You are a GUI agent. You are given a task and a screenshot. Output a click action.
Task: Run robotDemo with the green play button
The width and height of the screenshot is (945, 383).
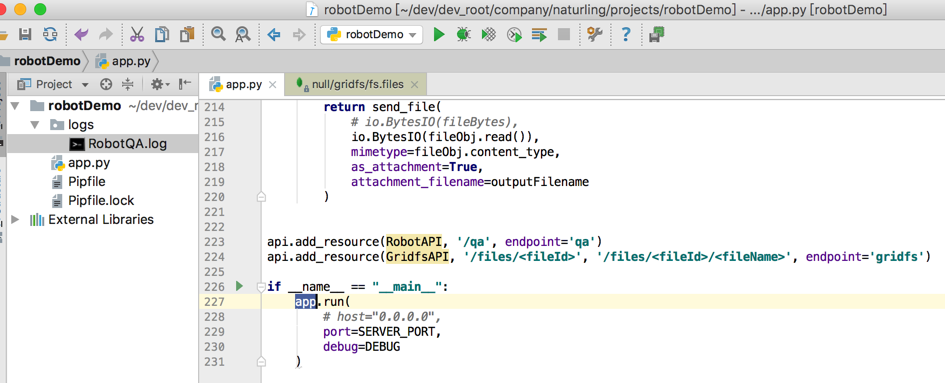439,34
